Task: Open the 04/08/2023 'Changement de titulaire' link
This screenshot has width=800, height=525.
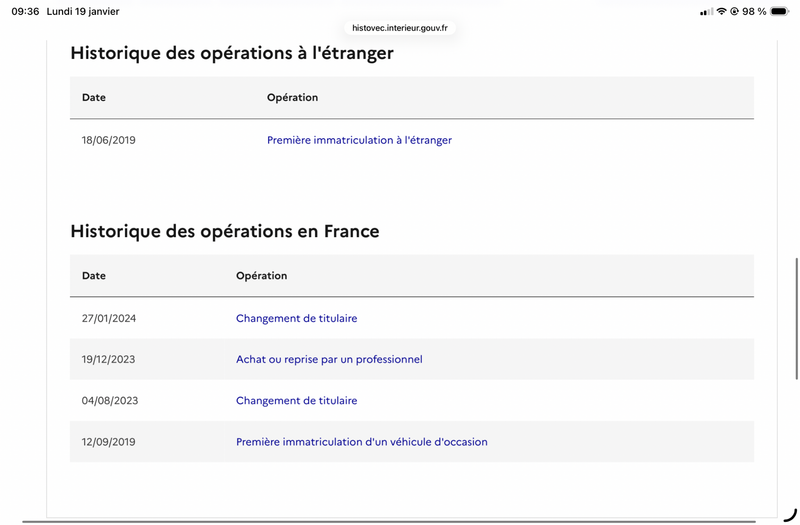Action: [296, 400]
